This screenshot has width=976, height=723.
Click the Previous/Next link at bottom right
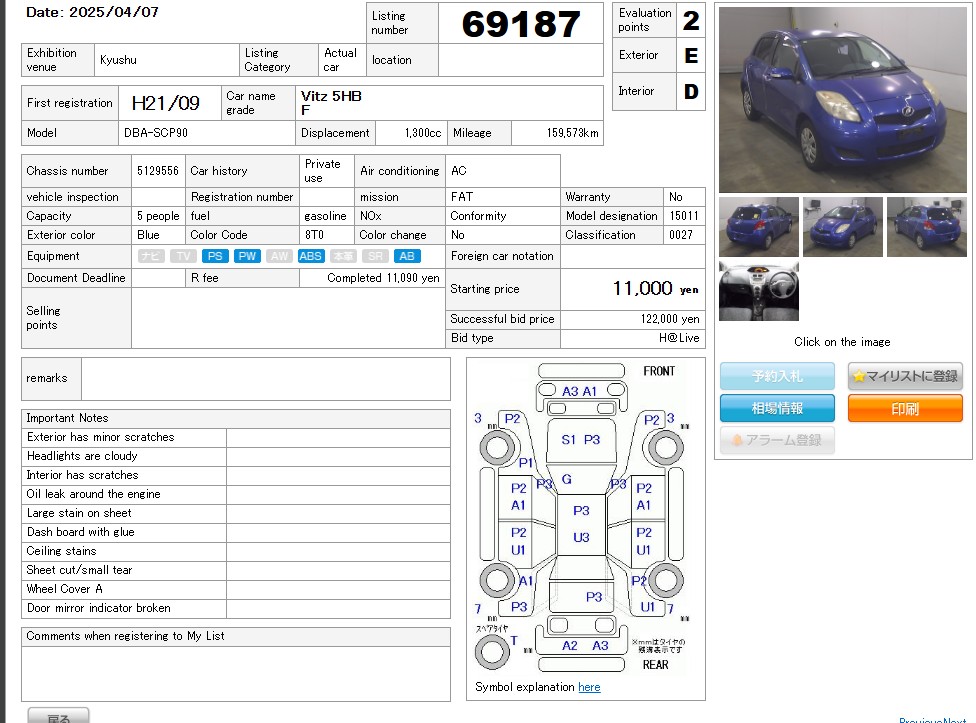coord(932,720)
